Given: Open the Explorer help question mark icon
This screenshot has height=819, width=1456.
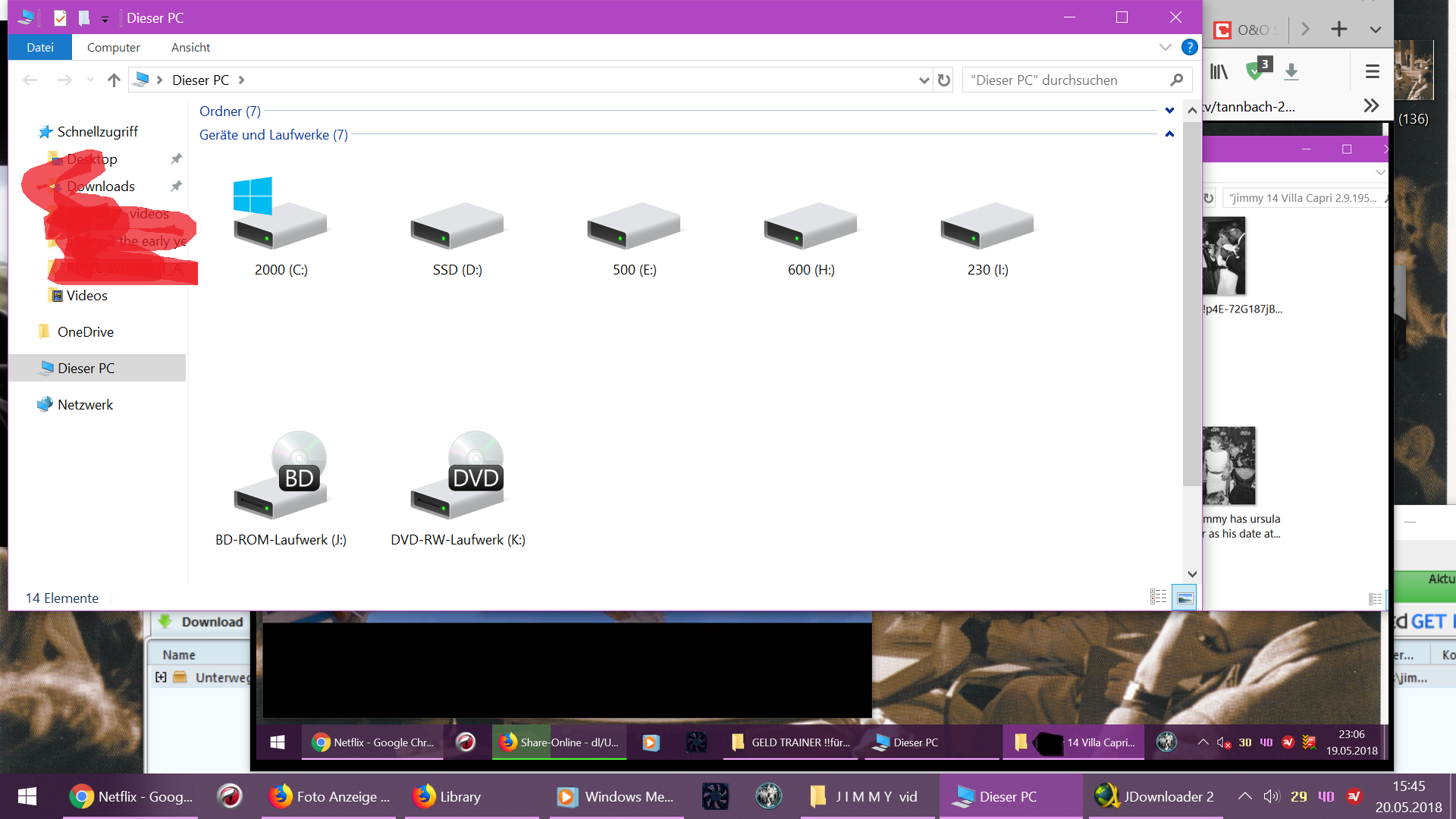Looking at the screenshot, I should coord(1189,47).
